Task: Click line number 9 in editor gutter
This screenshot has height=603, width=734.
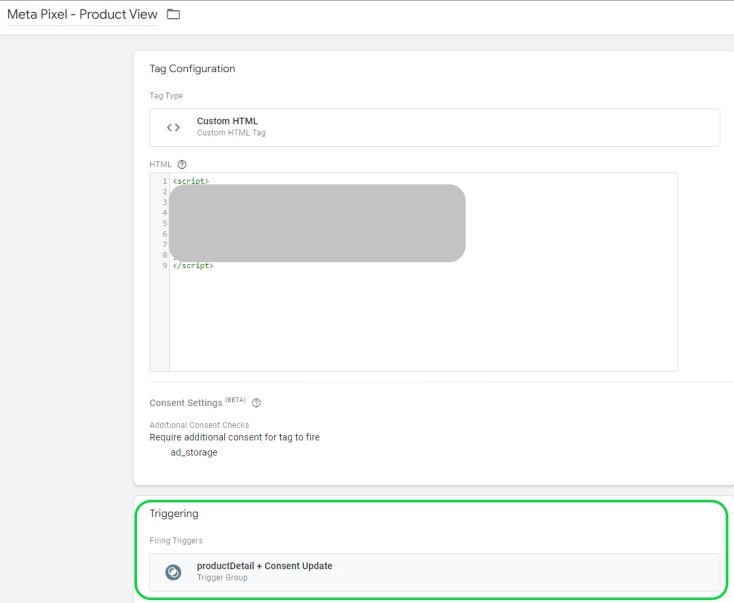Action: (x=163, y=266)
